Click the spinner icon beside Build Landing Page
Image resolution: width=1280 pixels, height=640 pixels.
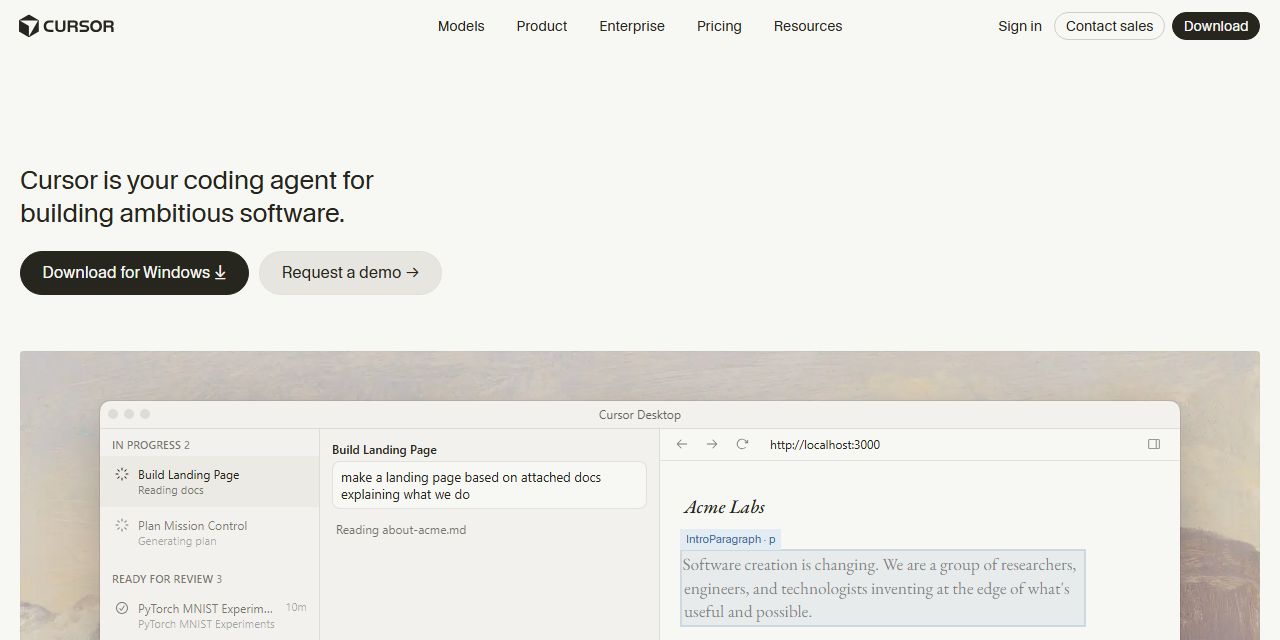[122, 475]
